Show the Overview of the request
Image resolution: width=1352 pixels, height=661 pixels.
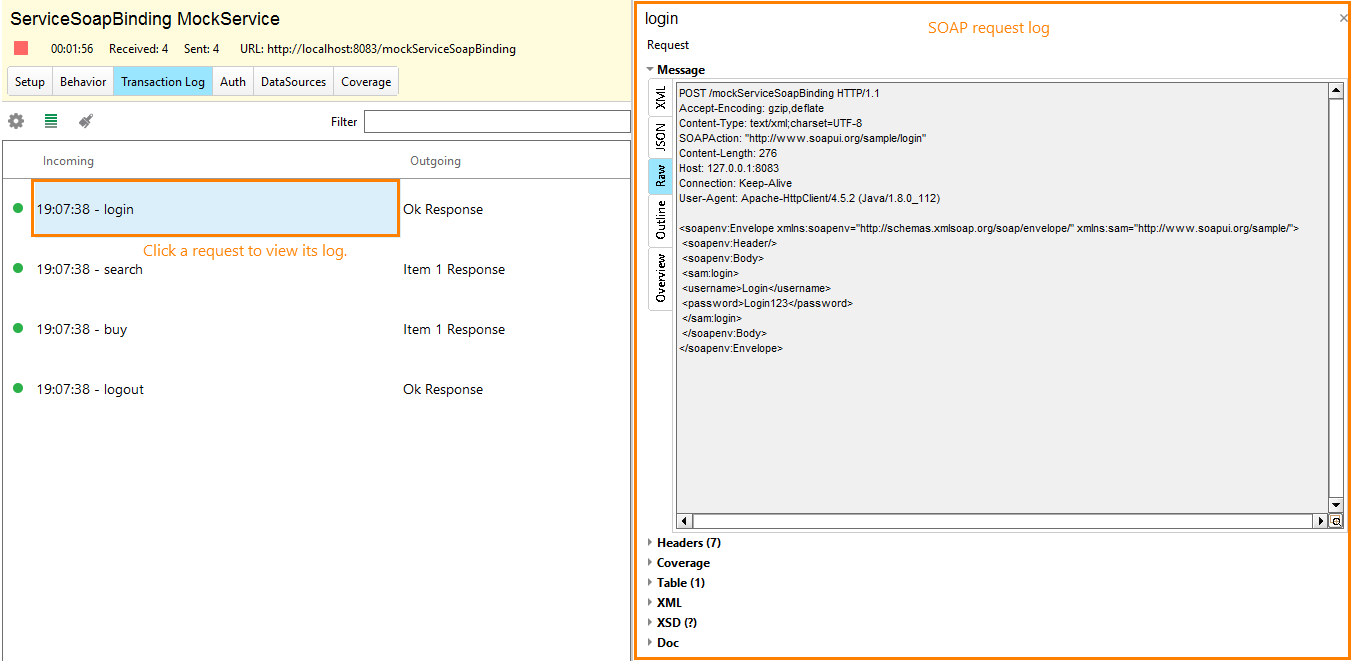660,277
